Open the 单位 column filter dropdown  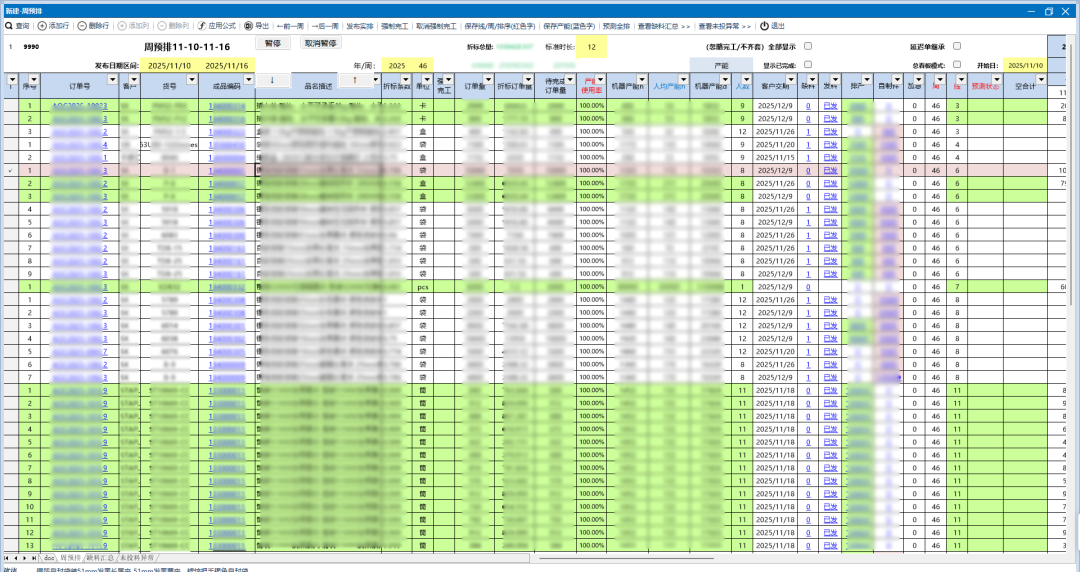tap(426, 80)
